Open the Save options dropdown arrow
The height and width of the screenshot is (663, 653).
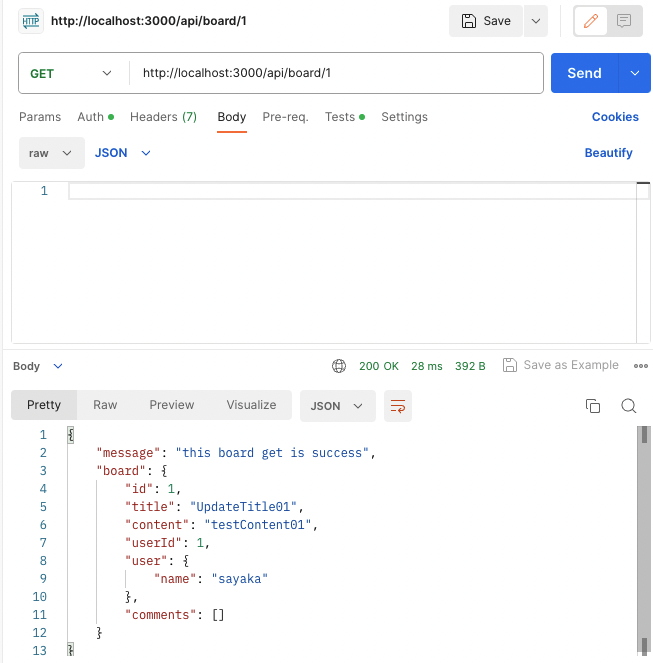[536, 21]
